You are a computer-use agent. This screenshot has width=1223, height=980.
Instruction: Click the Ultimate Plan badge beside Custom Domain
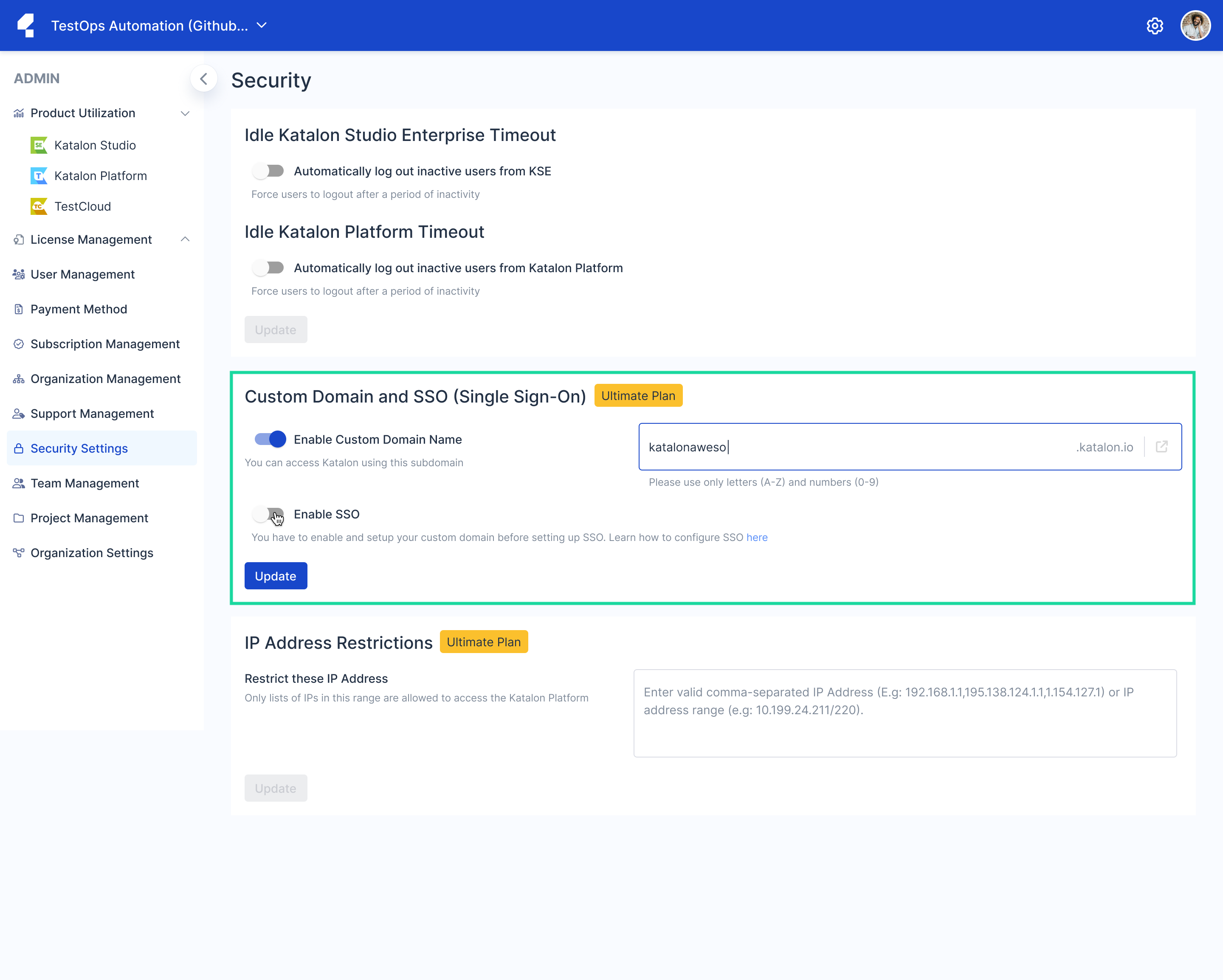[638, 396]
